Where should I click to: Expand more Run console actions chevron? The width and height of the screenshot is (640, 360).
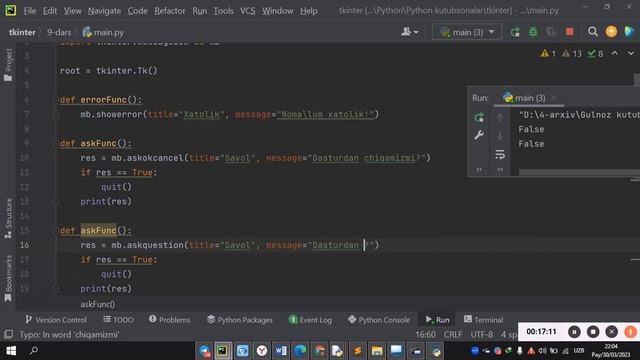[500, 169]
